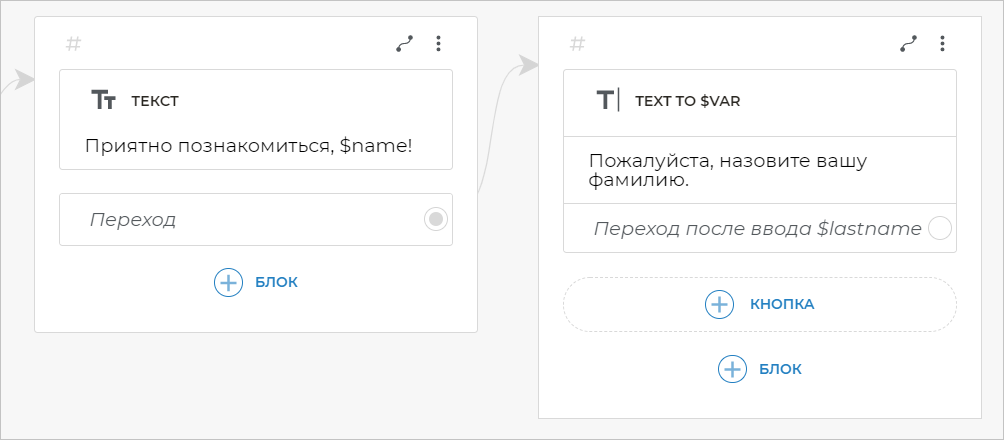Edit the text 'Приятно познакомиться, $name!'
The height and width of the screenshot is (440, 1004).
click(x=249, y=146)
